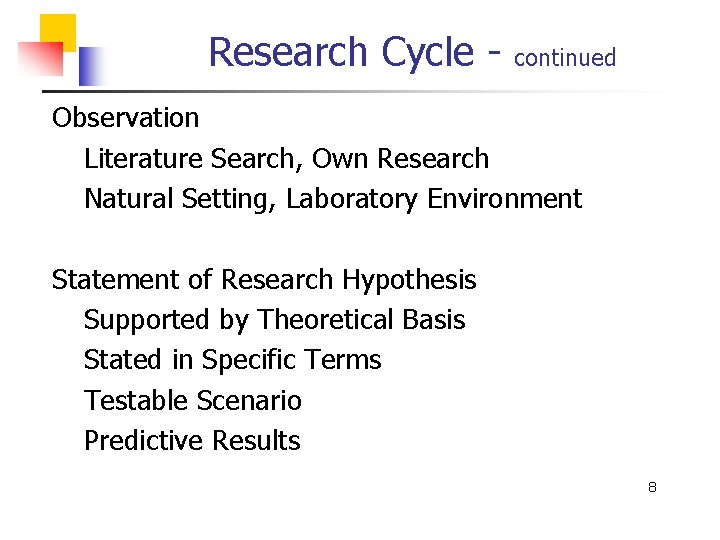The image size is (720, 540).
Task: Select the 'Research Cycle' title text
Action: pos(340,52)
